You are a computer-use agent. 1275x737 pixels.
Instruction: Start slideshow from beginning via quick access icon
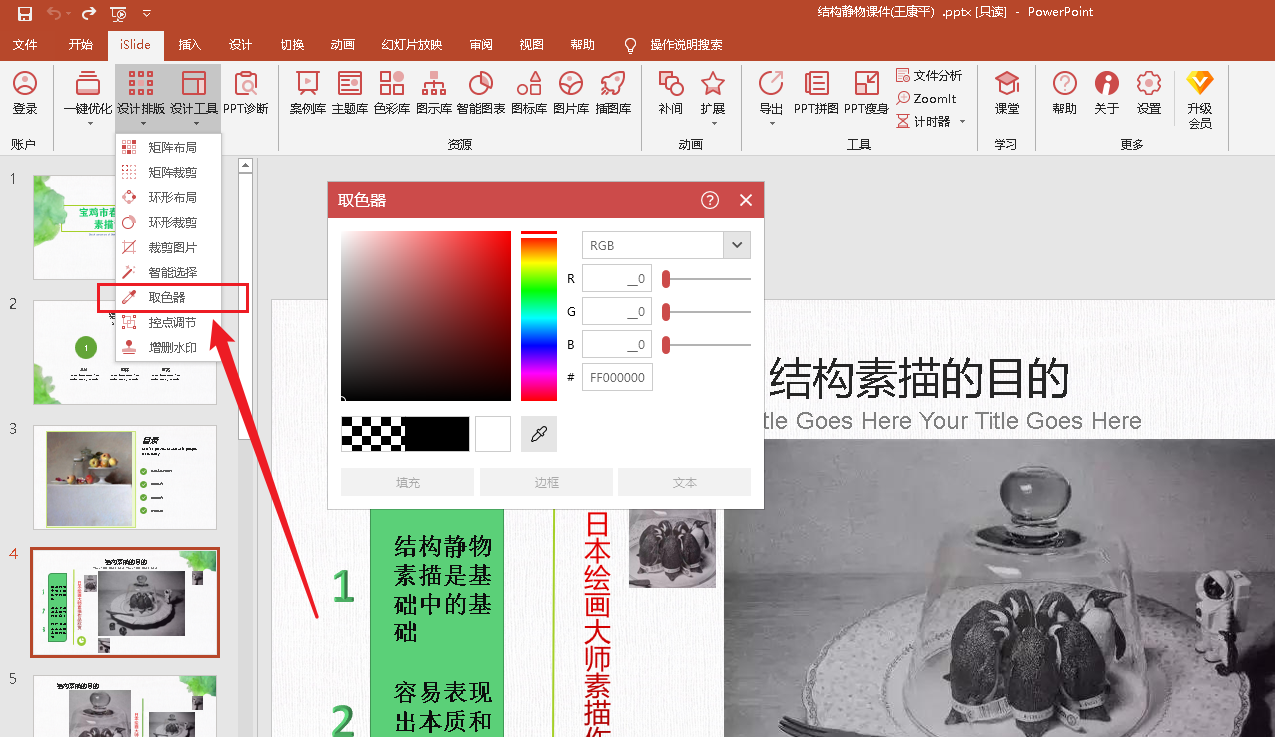pyautogui.click(x=118, y=13)
